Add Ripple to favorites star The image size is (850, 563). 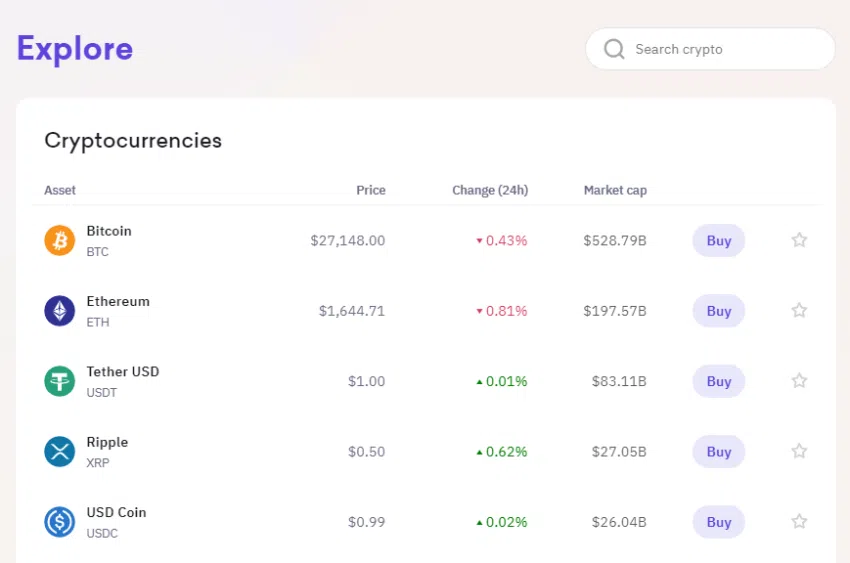pos(799,452)
